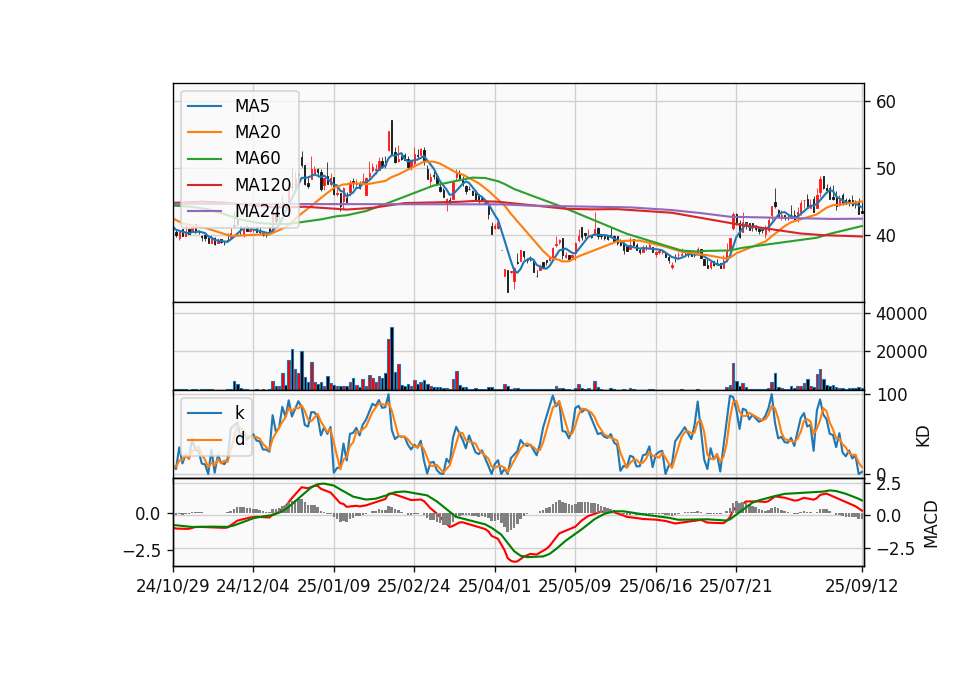The width and height of the screenshot is (960, 690).
Task: Click the lowest candlestick in April 2025
Action: click(x=508, y=280)
